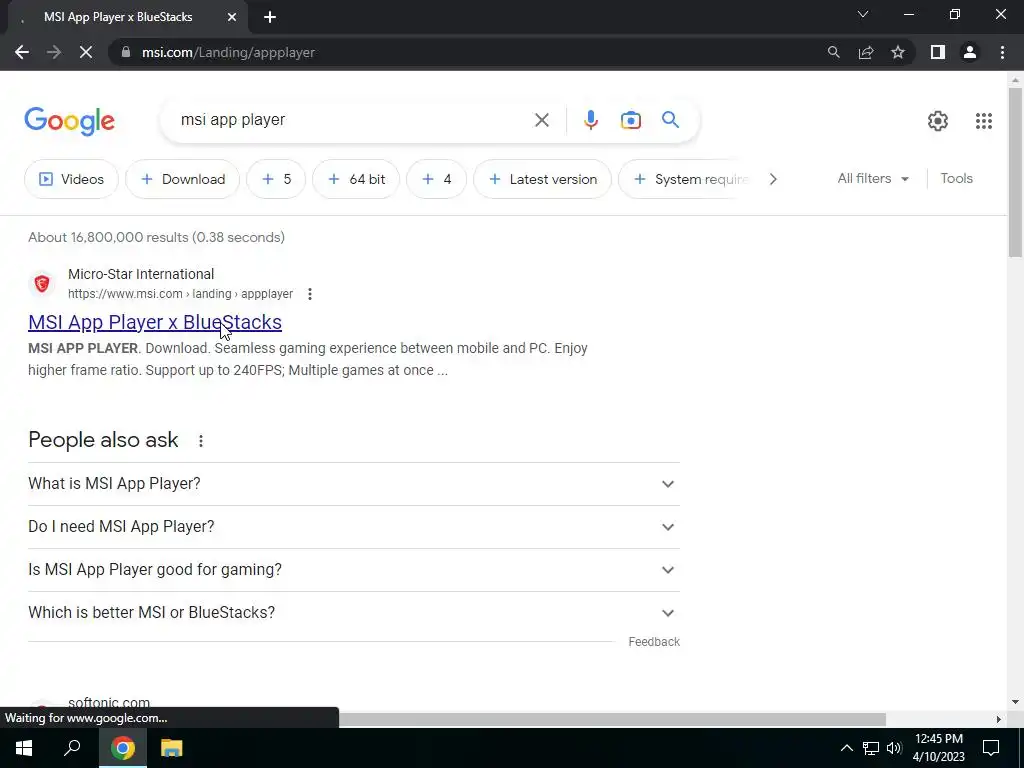This screenshot has height=768, width=1024.
Task: Open File Explorer from taskbar
Action: pyautogui.click(x=171, y=748)
